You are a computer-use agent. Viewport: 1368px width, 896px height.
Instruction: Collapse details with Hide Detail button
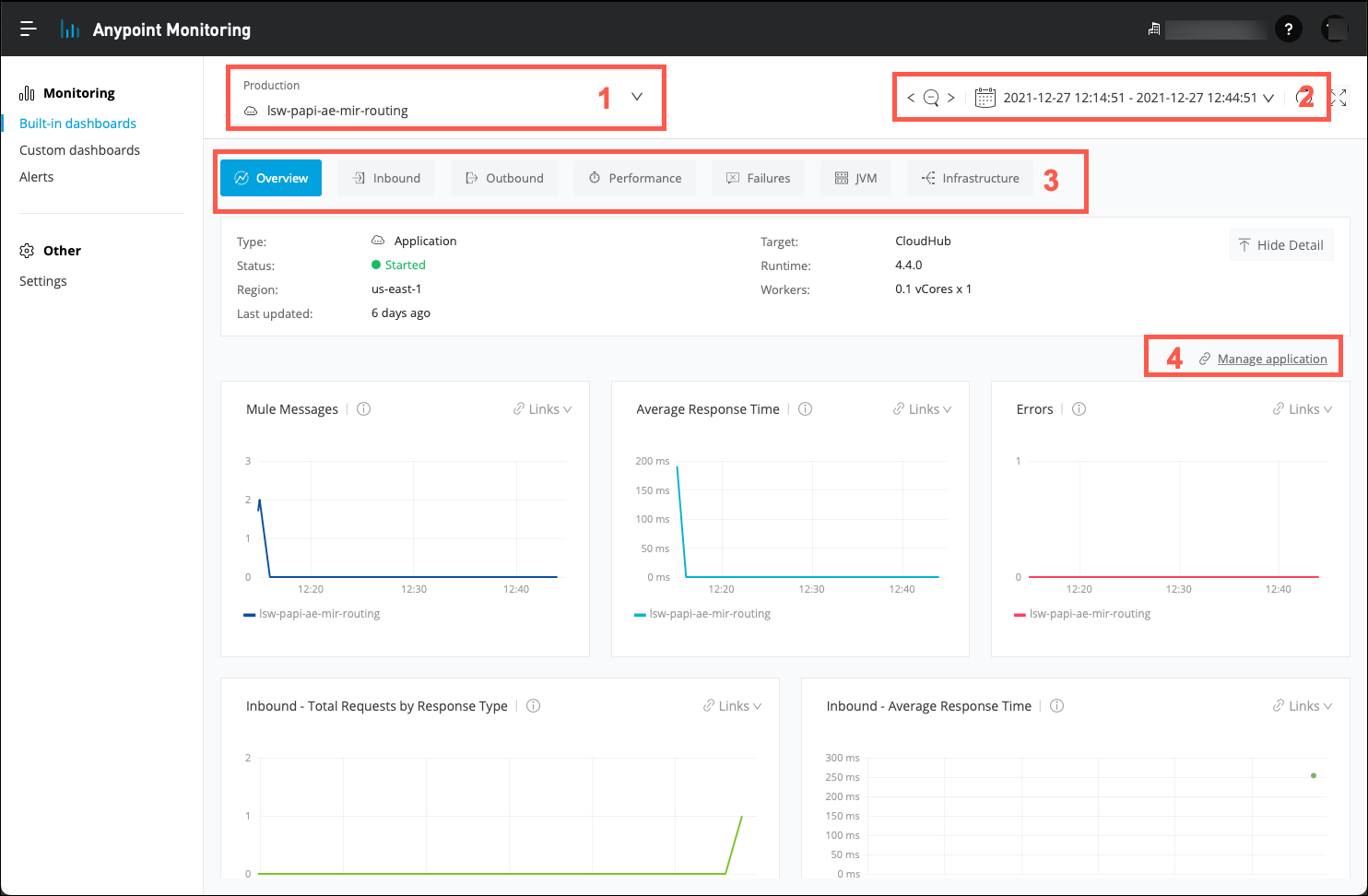[1281, 245]
